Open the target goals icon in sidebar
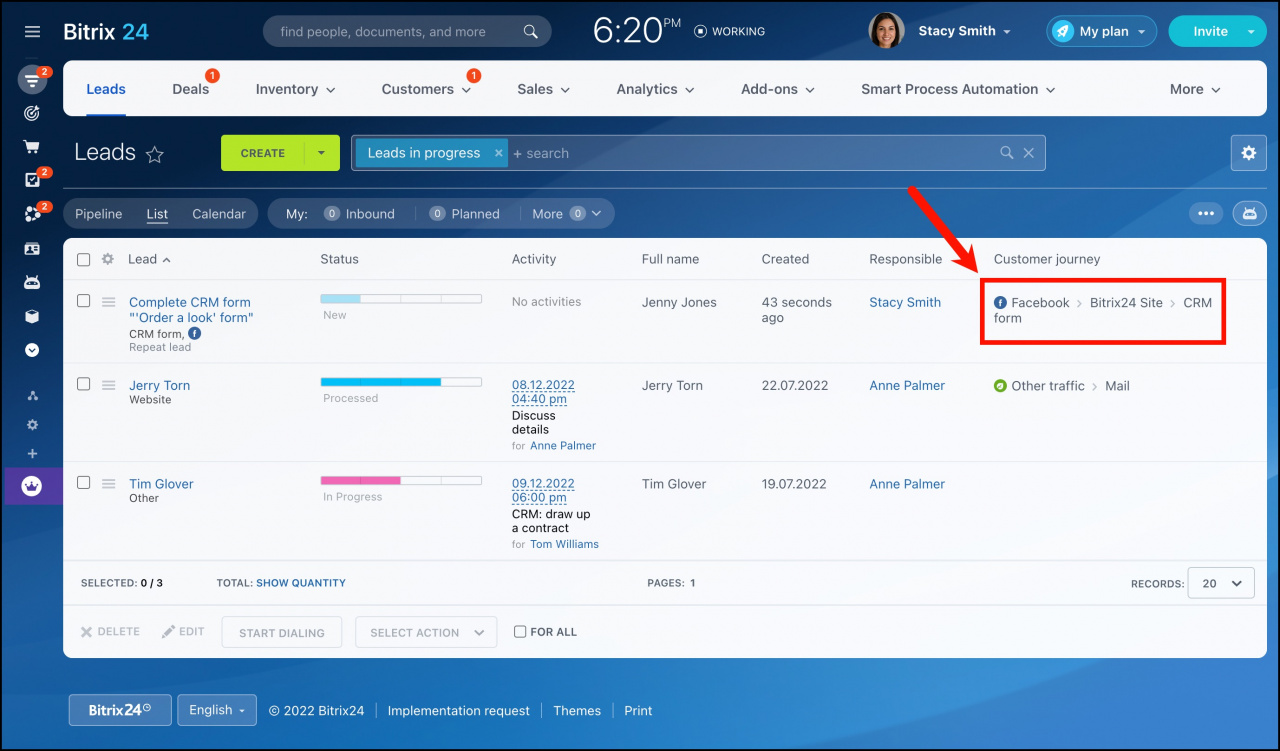 pyautogui.click(x=32, y=113)
